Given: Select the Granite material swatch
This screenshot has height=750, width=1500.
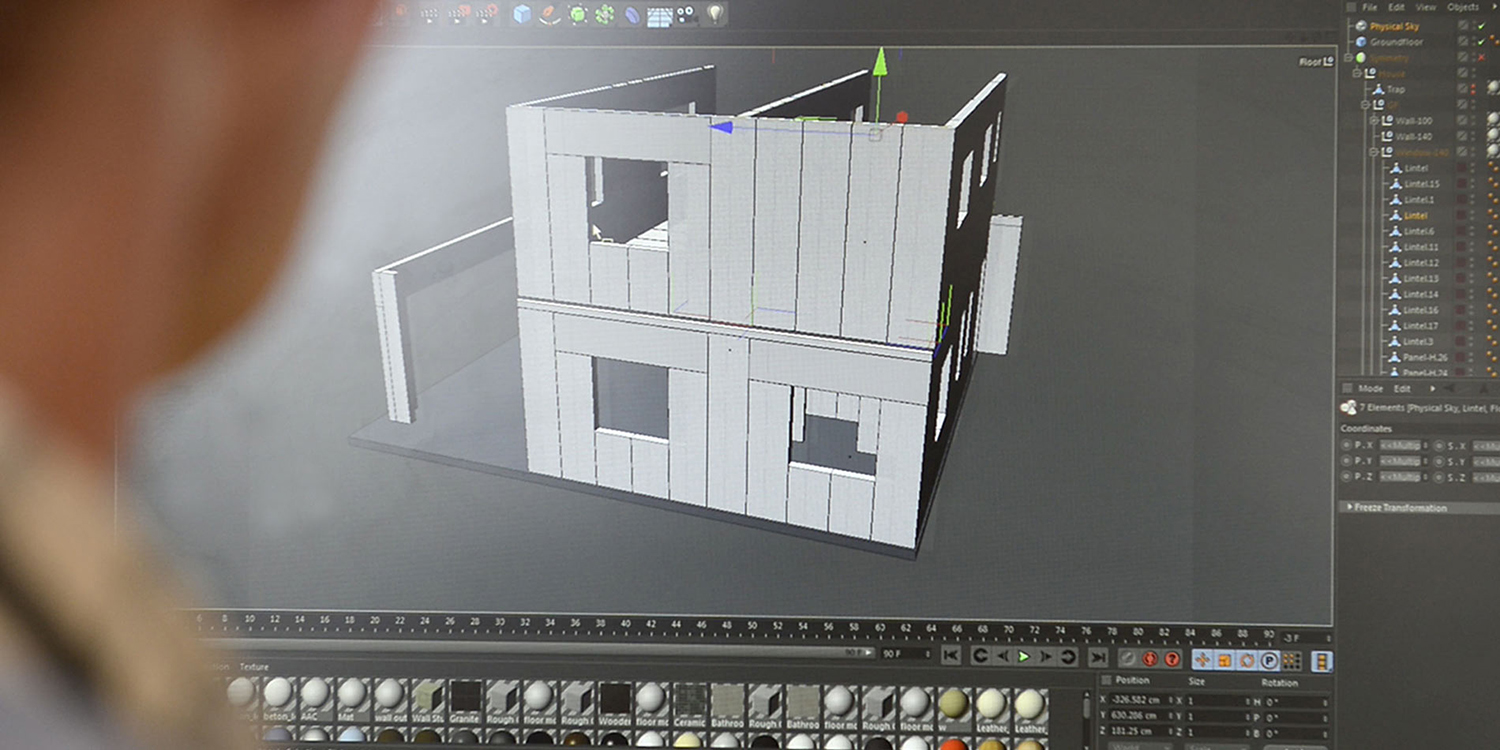Looking at the screenshot, I should click(x=464, y=699).
